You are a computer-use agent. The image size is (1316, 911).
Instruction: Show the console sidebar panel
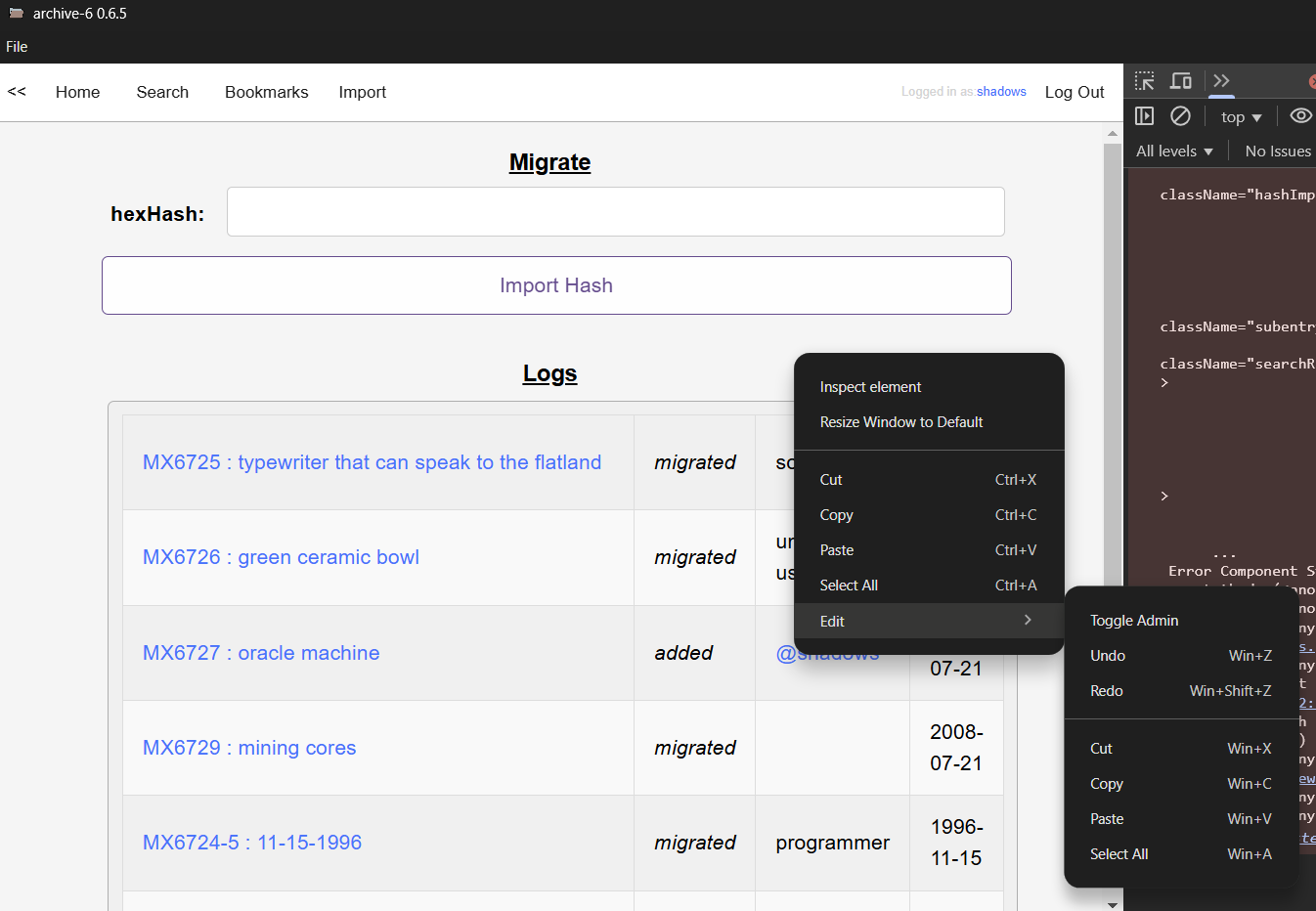coord(1144,115)
